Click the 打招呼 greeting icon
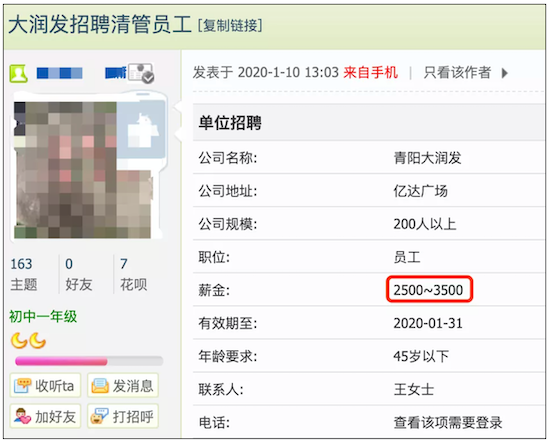This screenshot has height=441, width=550. pyautogui.click(x=100, y=416)
